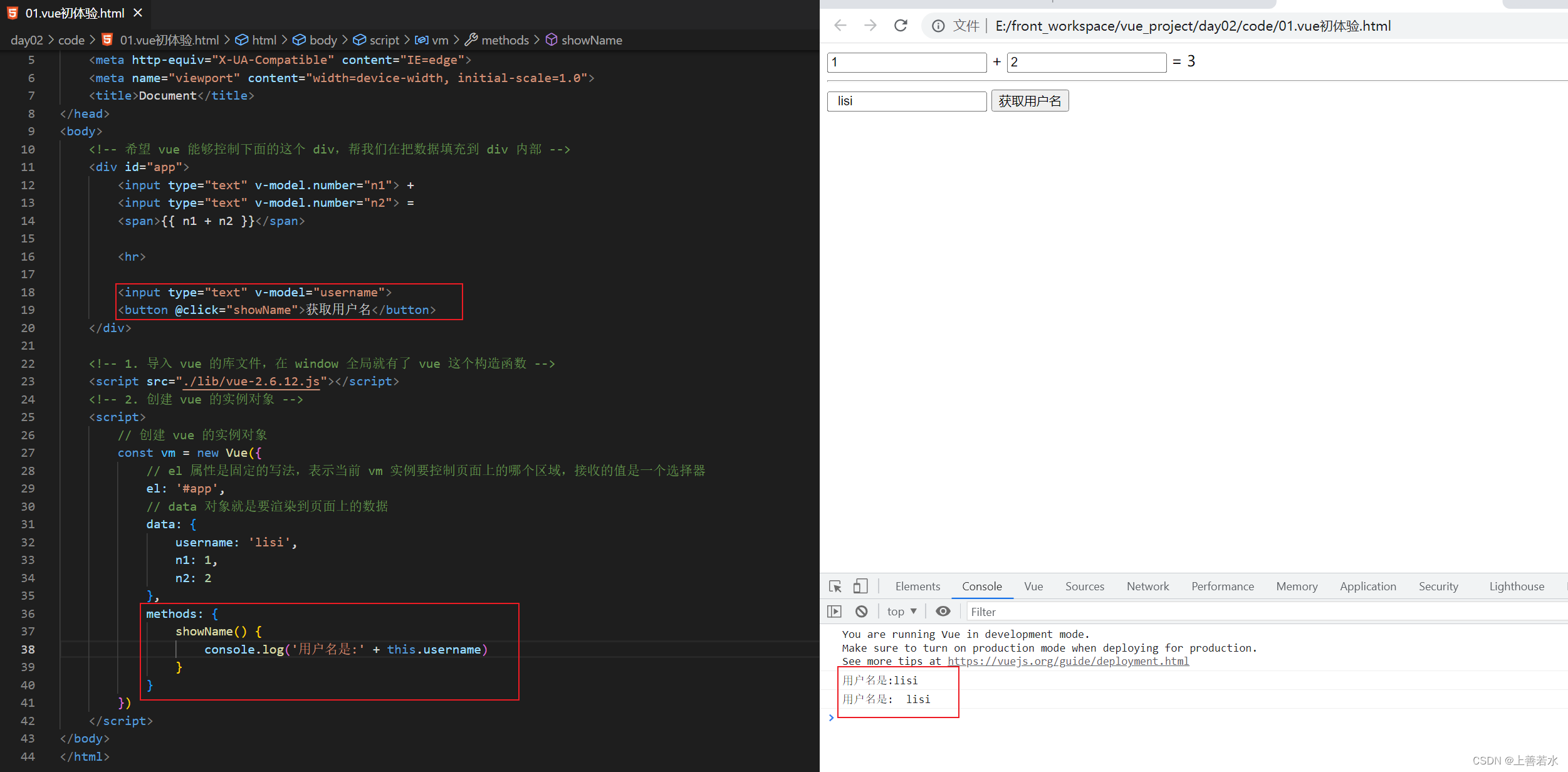
Task: Switch to the Performance tab
Action: point(1223,587)
